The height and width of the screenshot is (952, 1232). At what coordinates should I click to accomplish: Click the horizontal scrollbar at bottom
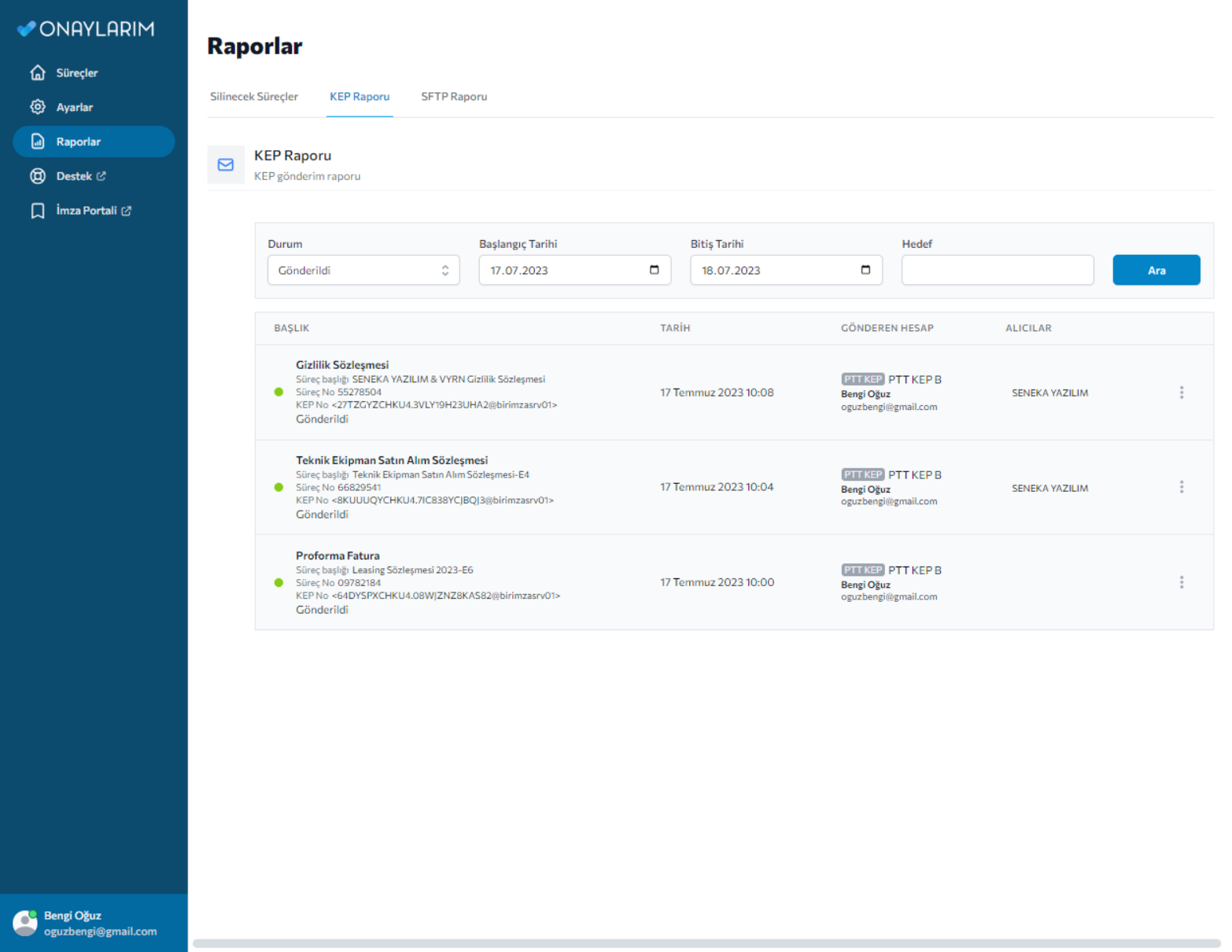706,943
